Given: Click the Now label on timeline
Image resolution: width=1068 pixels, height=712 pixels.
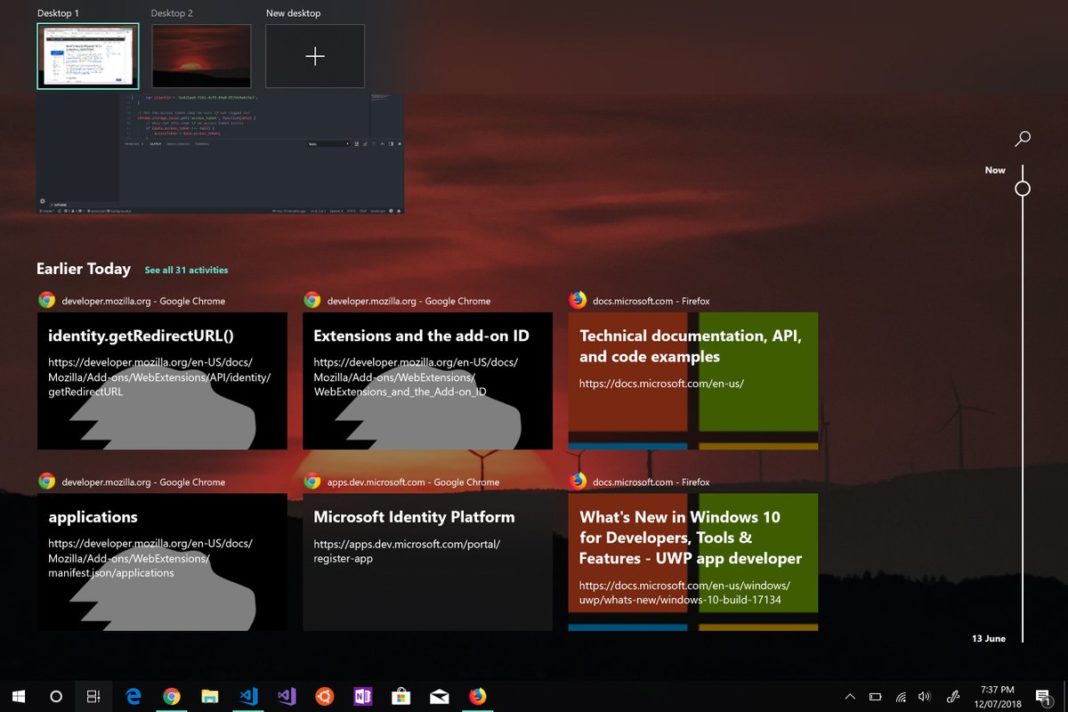Looking at the screenshot, I should tap(995, 170).
